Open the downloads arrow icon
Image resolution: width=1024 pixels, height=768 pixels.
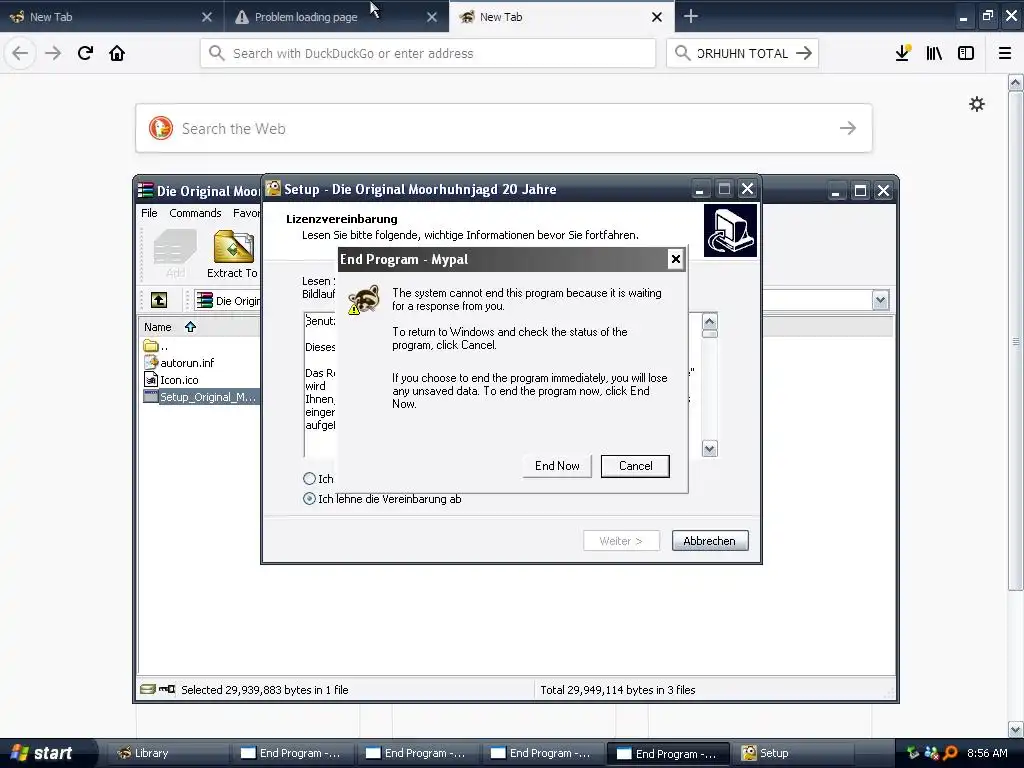[903, 53]
